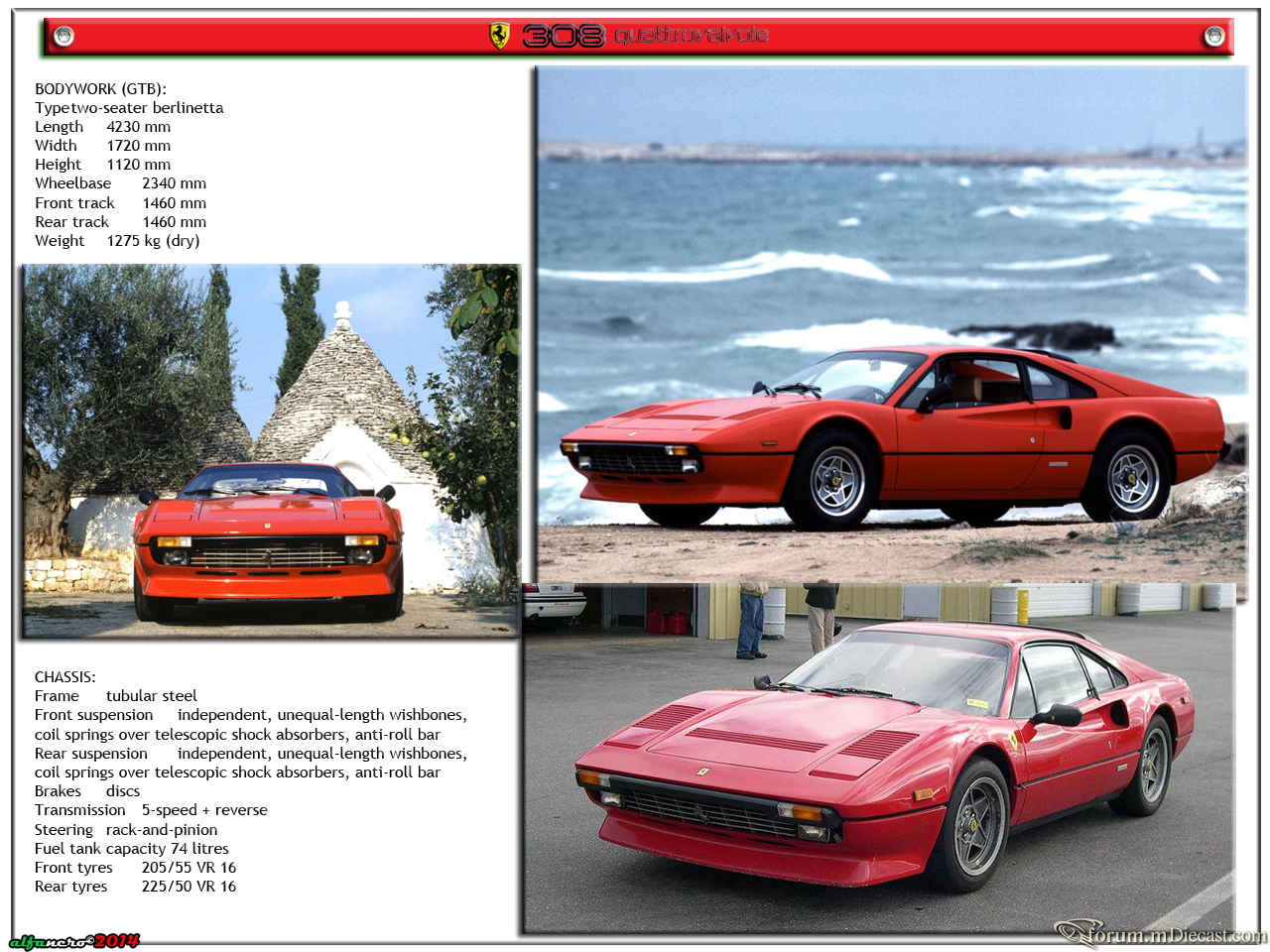Viewport: 1270px width, 952px height.
Task: Select the 'Wheelbase 2340 mm' line
Action: pos(120,183)
